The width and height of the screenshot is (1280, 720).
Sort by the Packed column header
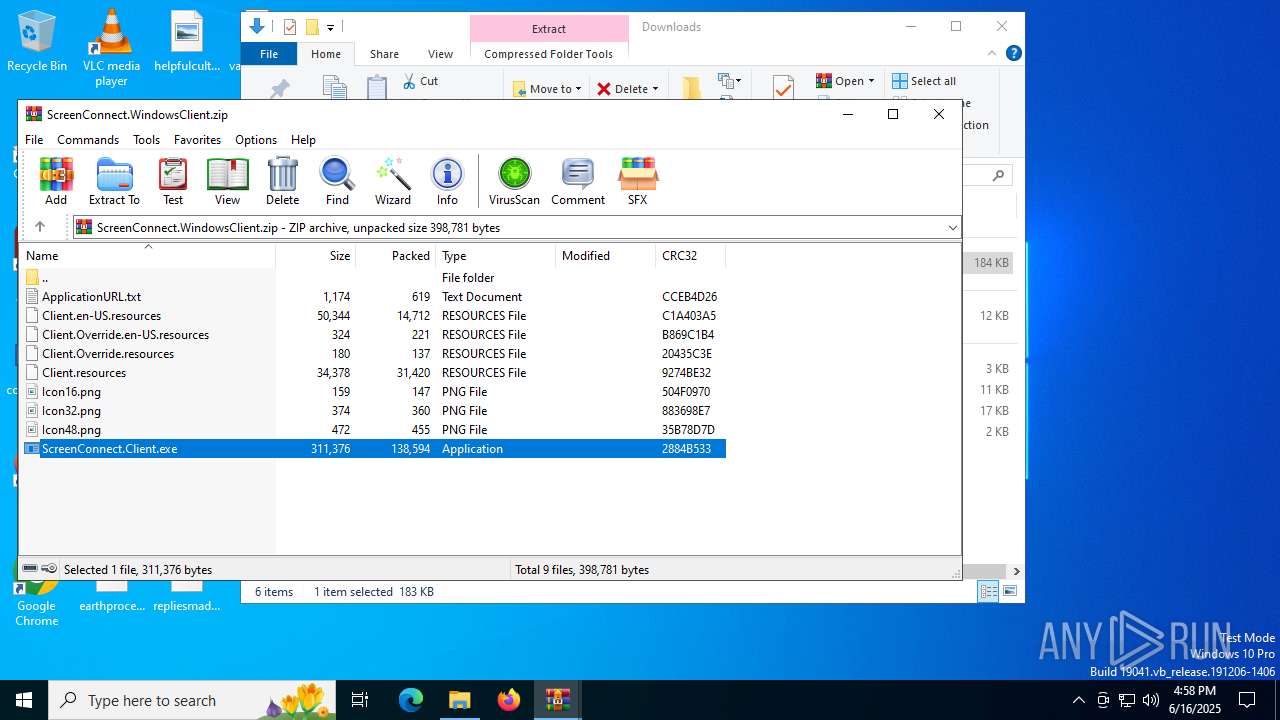396,256
